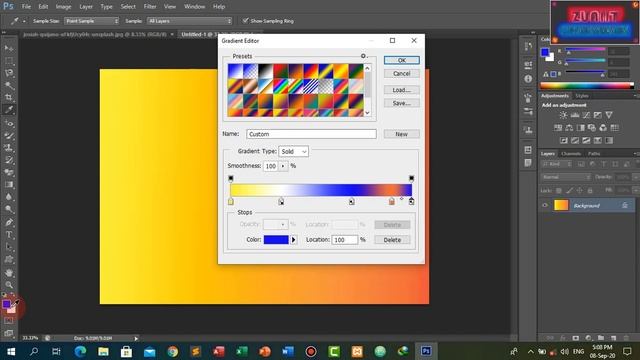Click the blue stop Color swatch

tap(276, 240)
